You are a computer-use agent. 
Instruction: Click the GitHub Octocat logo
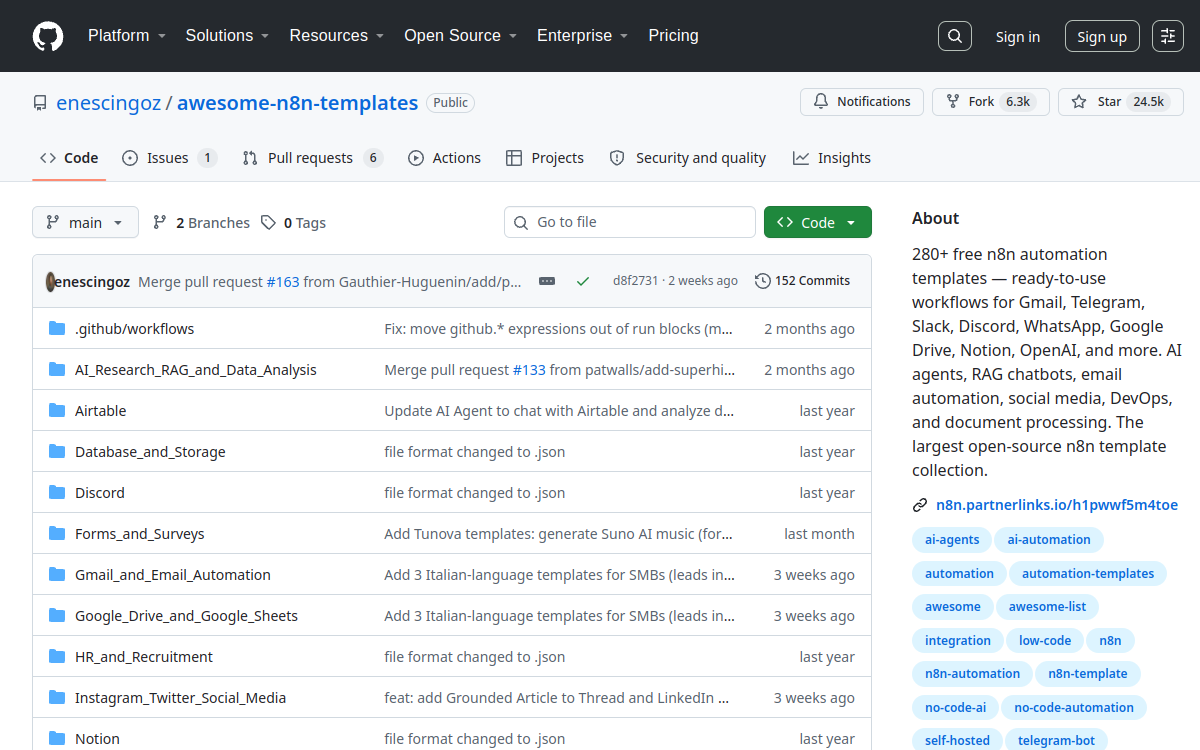point(48,36)
